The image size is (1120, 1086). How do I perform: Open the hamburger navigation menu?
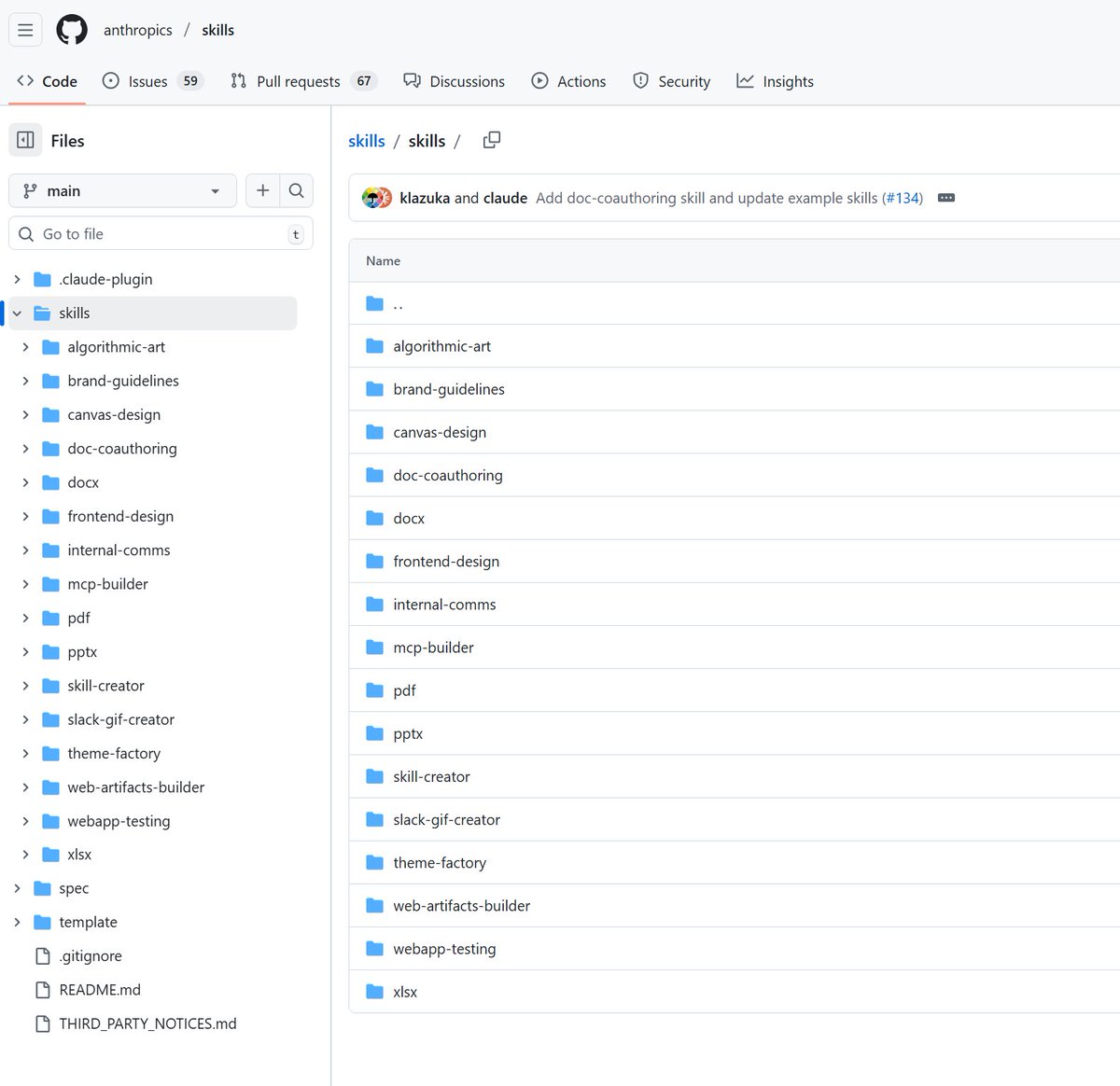click(25, 30)
